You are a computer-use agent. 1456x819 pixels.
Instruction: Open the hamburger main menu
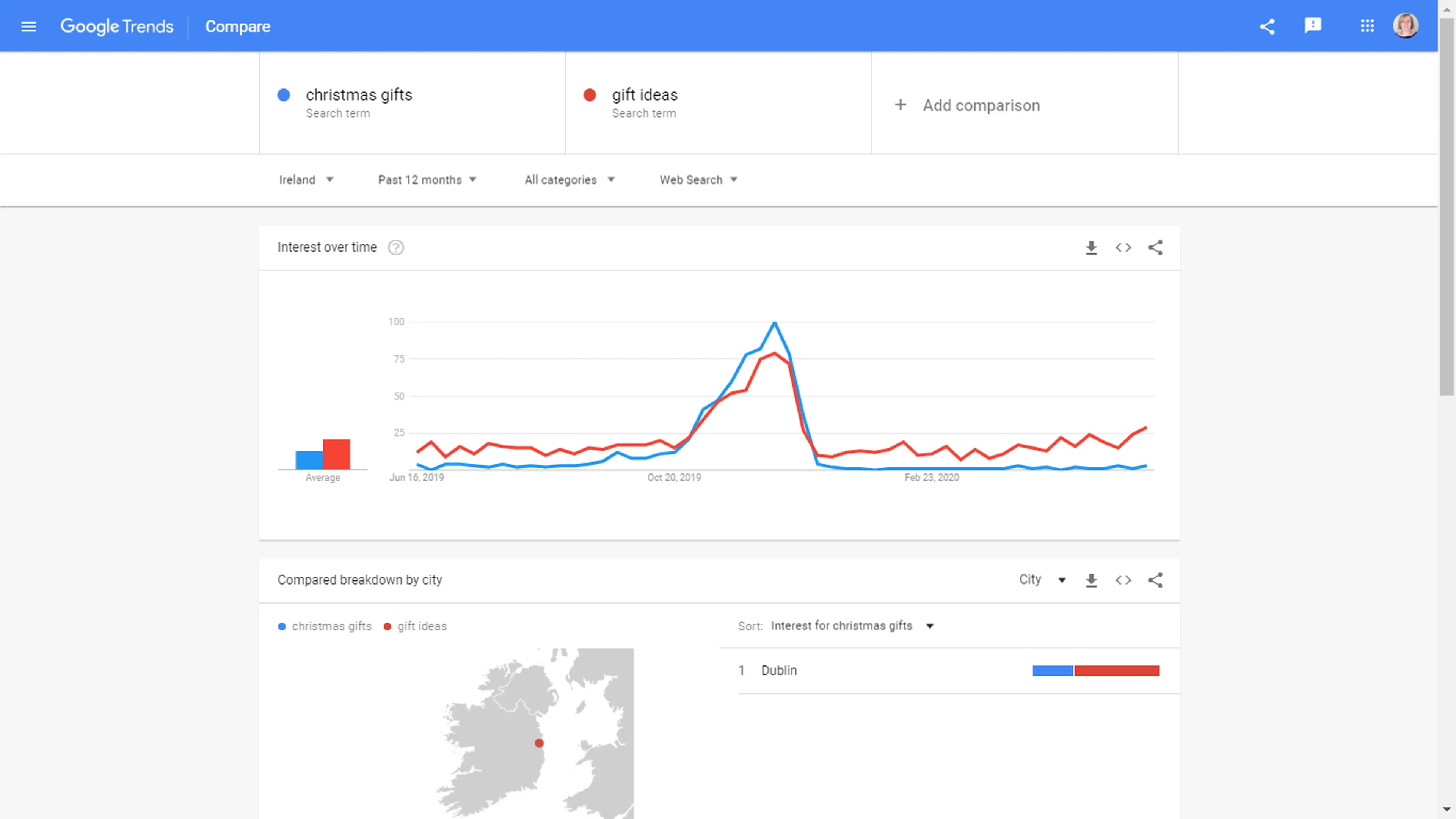click(x=28, y=27)
